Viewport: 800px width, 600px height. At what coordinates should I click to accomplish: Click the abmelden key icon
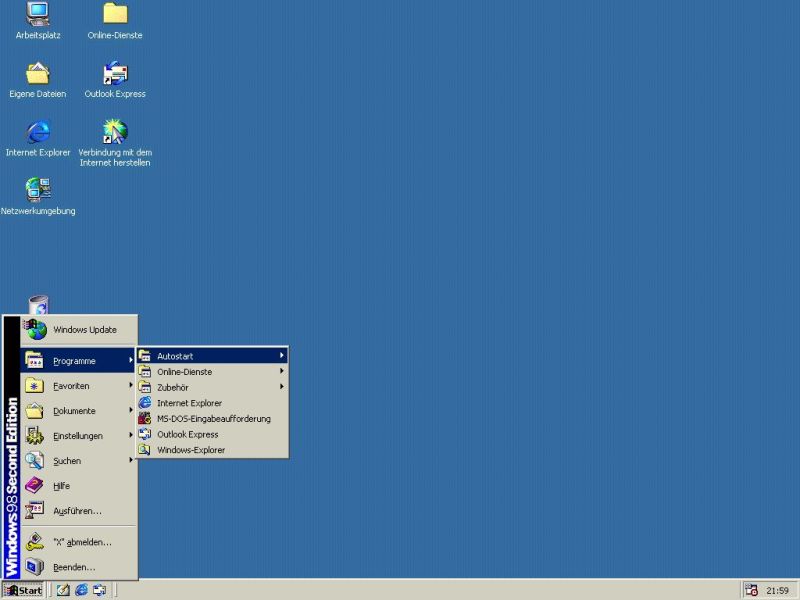pyautogui.click(x=35, y=542)
